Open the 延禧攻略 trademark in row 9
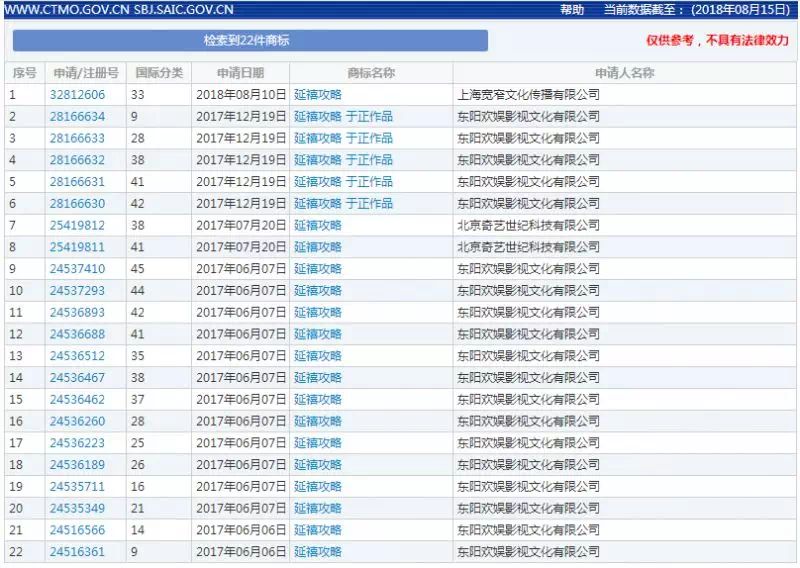 point(317,269)
